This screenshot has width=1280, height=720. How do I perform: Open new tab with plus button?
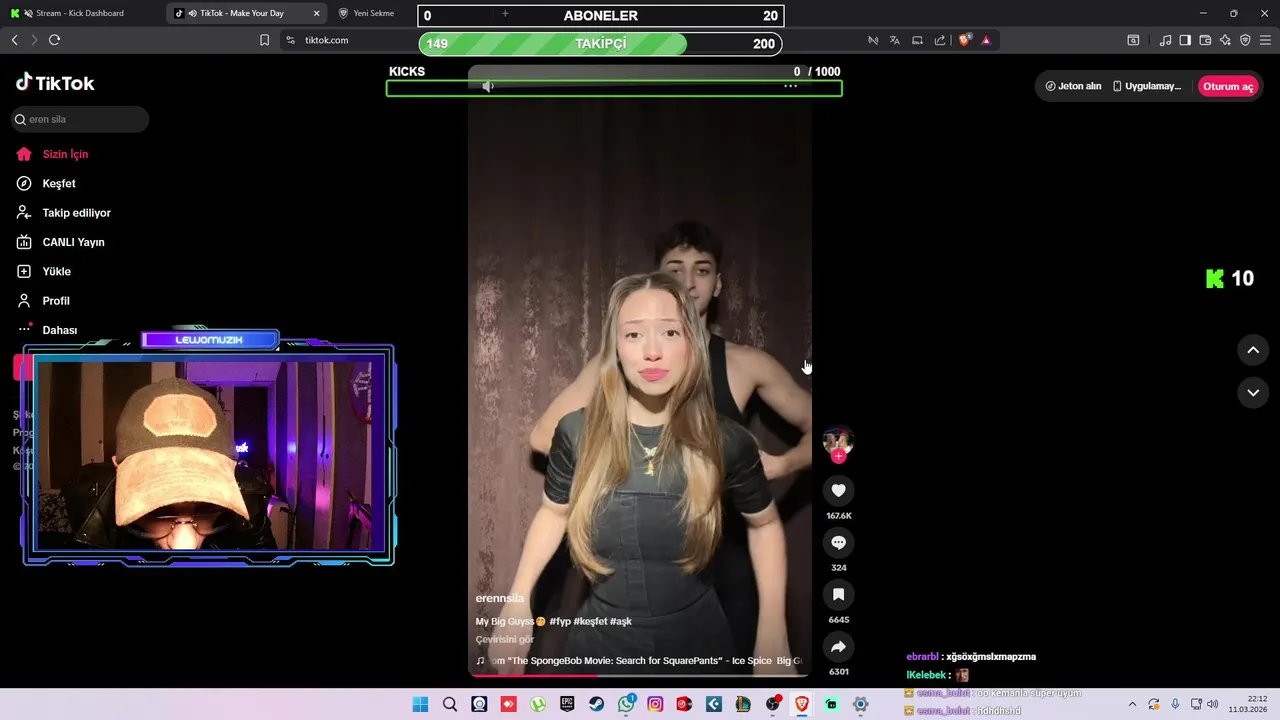[505, 13]
